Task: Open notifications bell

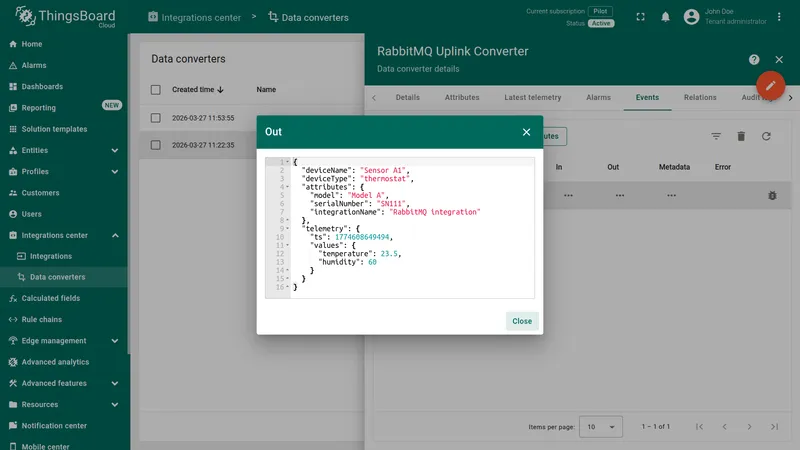Action: click(665, 17)
